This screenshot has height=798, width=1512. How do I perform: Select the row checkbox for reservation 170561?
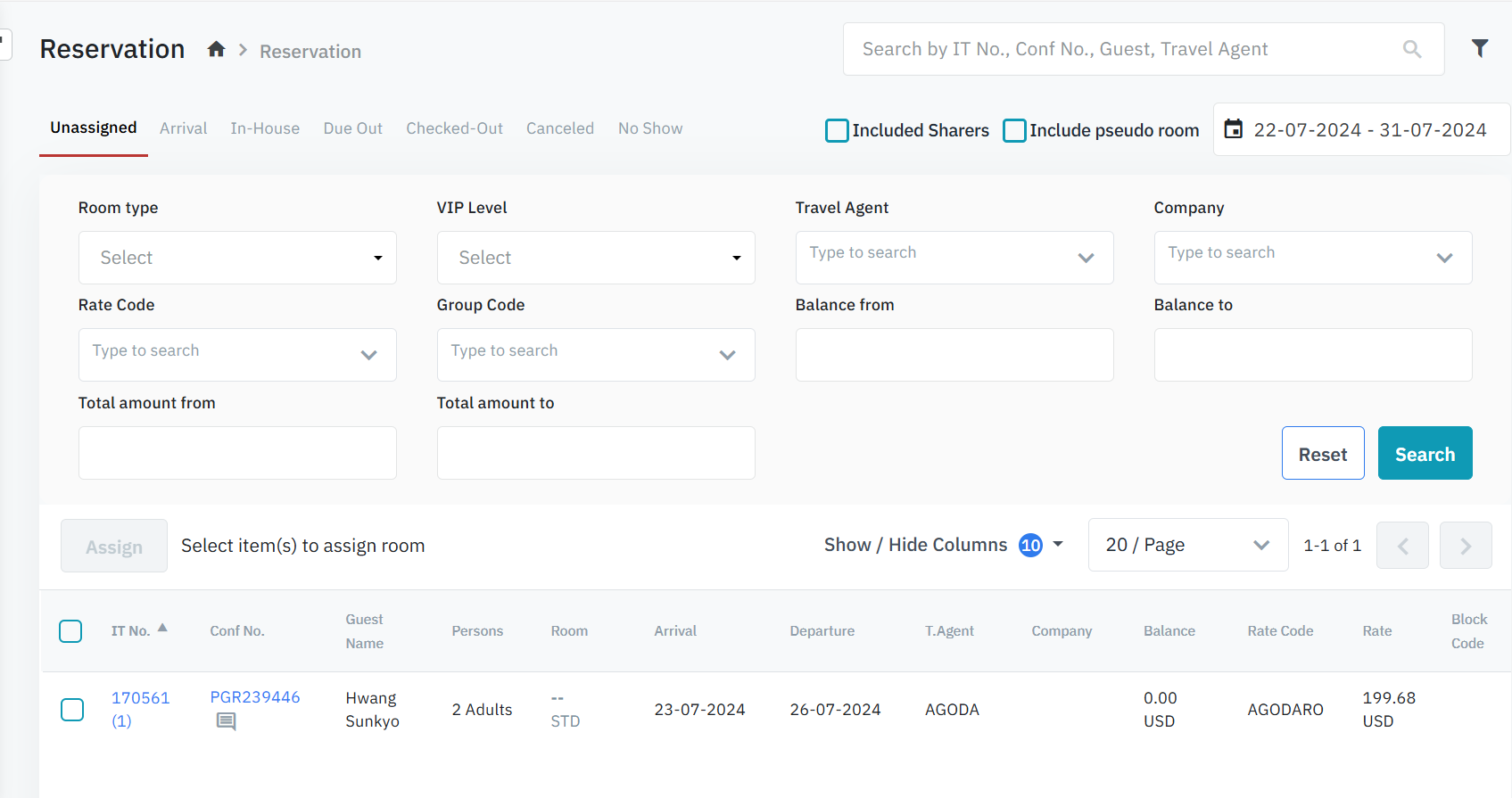click(72, 710)
